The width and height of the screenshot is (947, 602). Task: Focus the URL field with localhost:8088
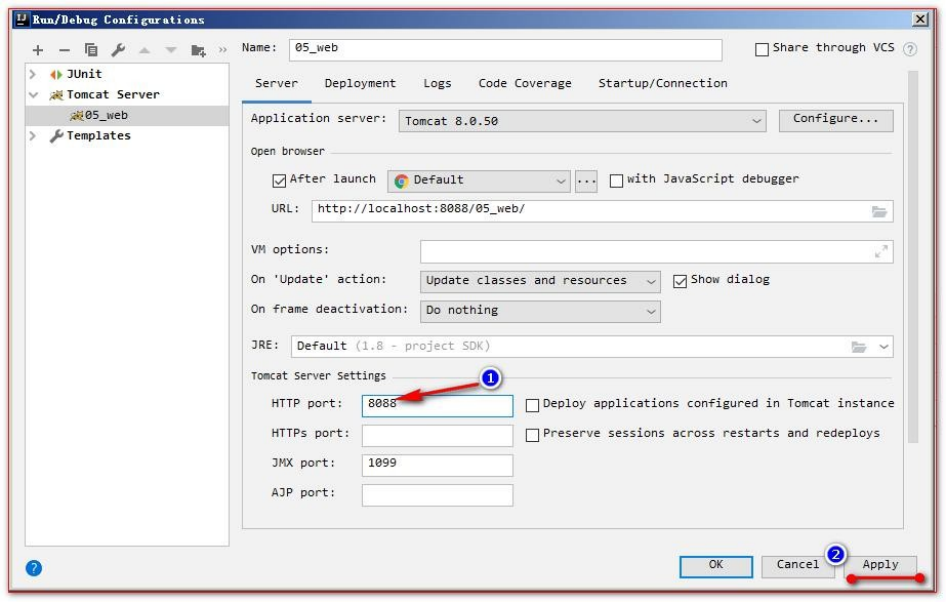602,211
